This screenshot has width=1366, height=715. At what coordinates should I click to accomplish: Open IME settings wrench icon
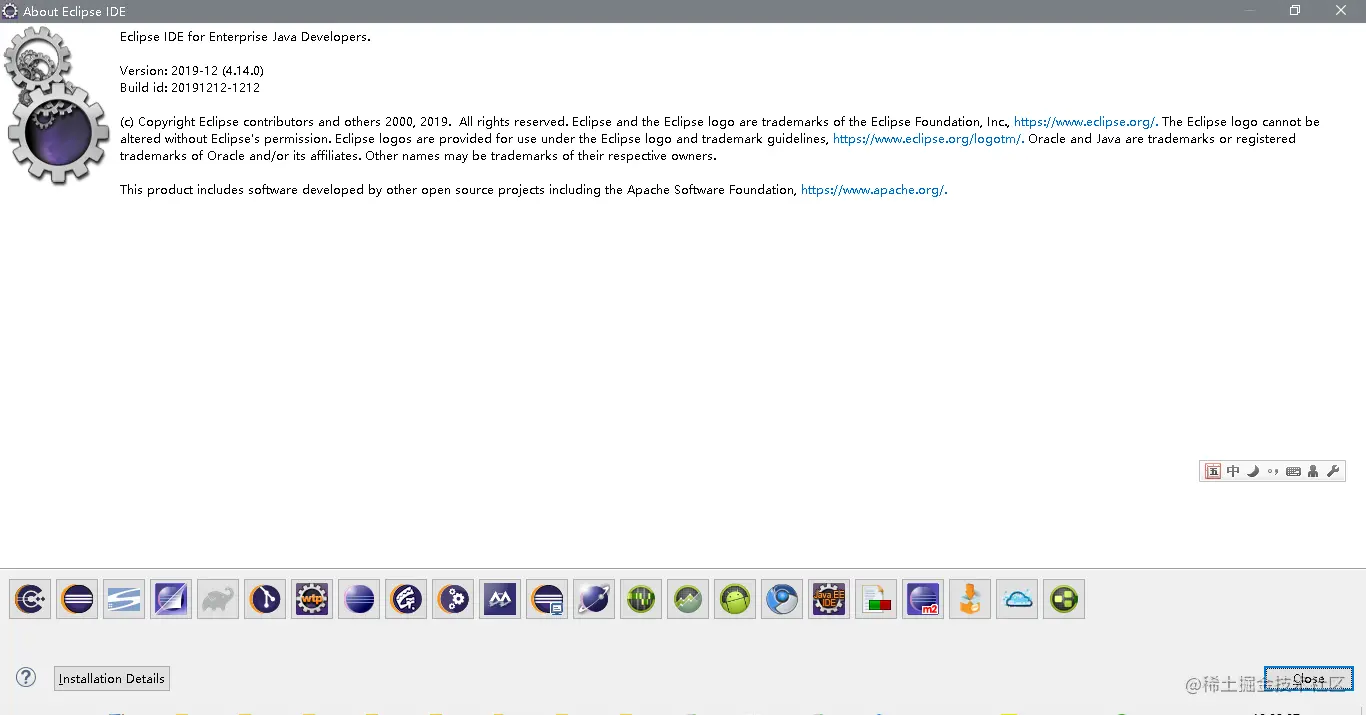[1333, 471]
